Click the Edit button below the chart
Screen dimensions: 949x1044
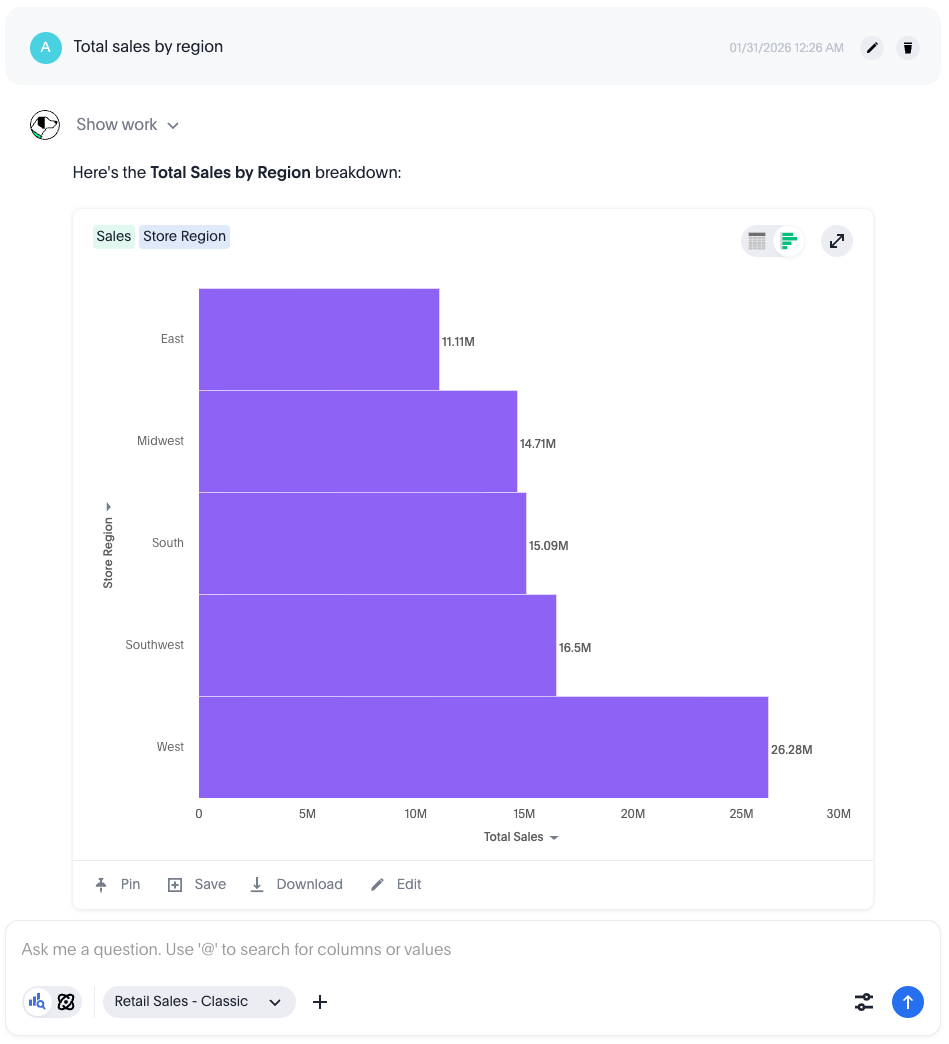click(x=396, y=885)
